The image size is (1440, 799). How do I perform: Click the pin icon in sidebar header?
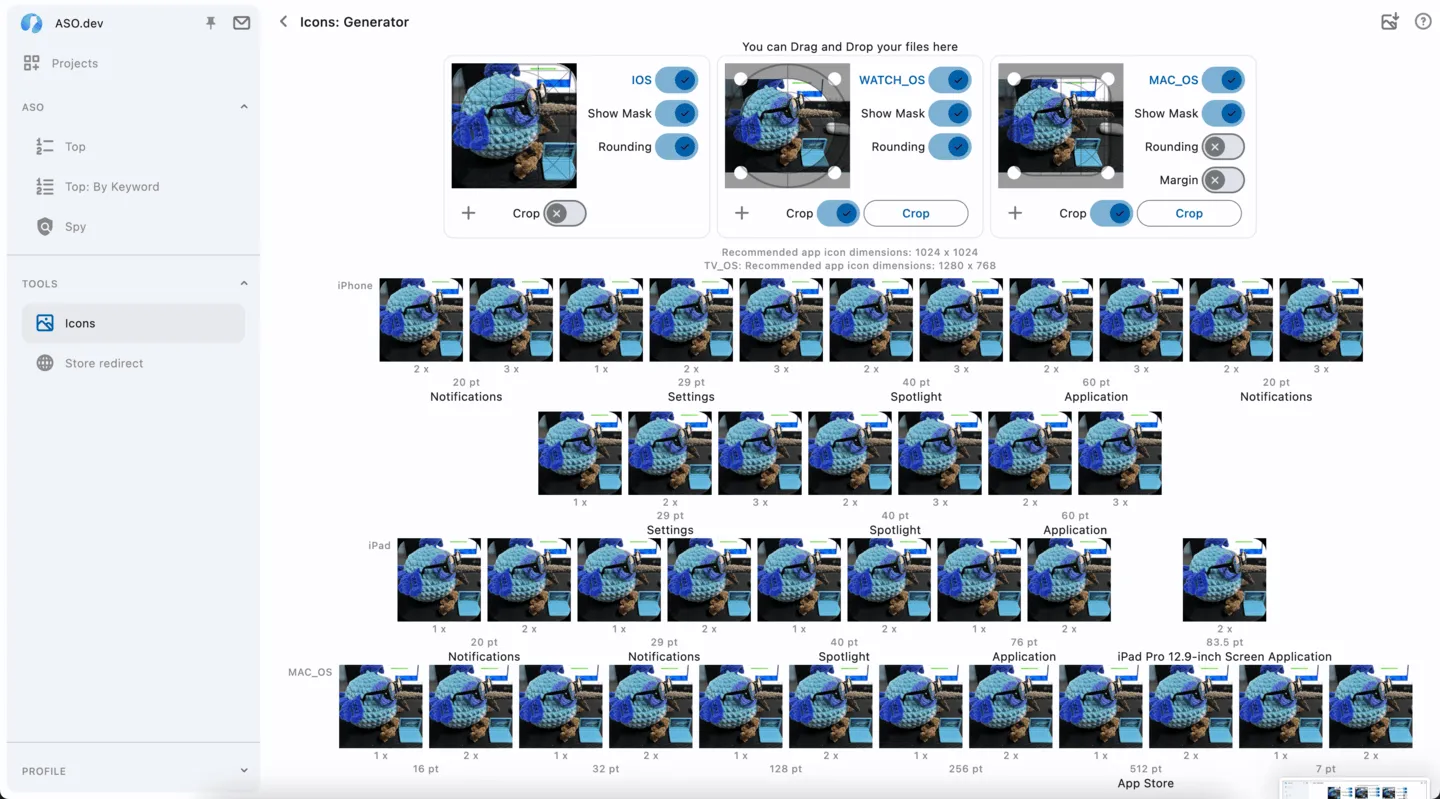(210, 23)
